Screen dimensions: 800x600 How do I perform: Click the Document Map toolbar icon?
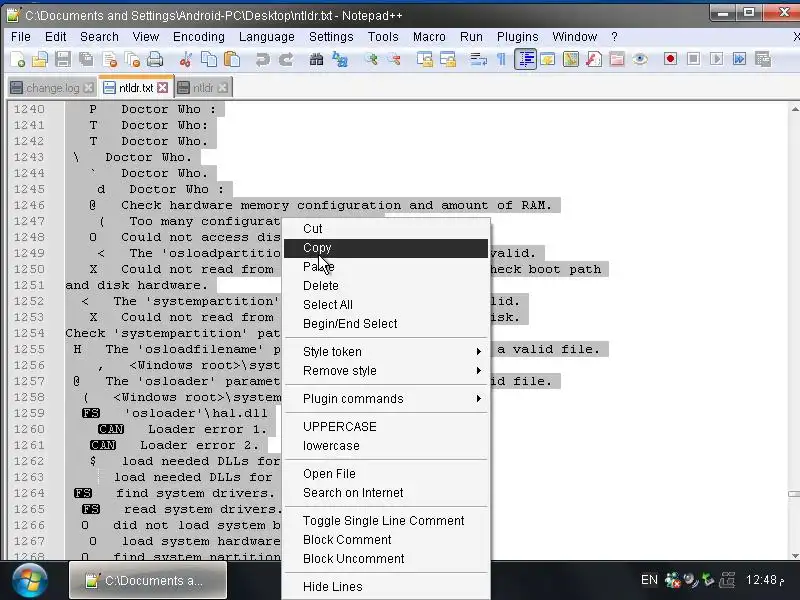point(570,60)
